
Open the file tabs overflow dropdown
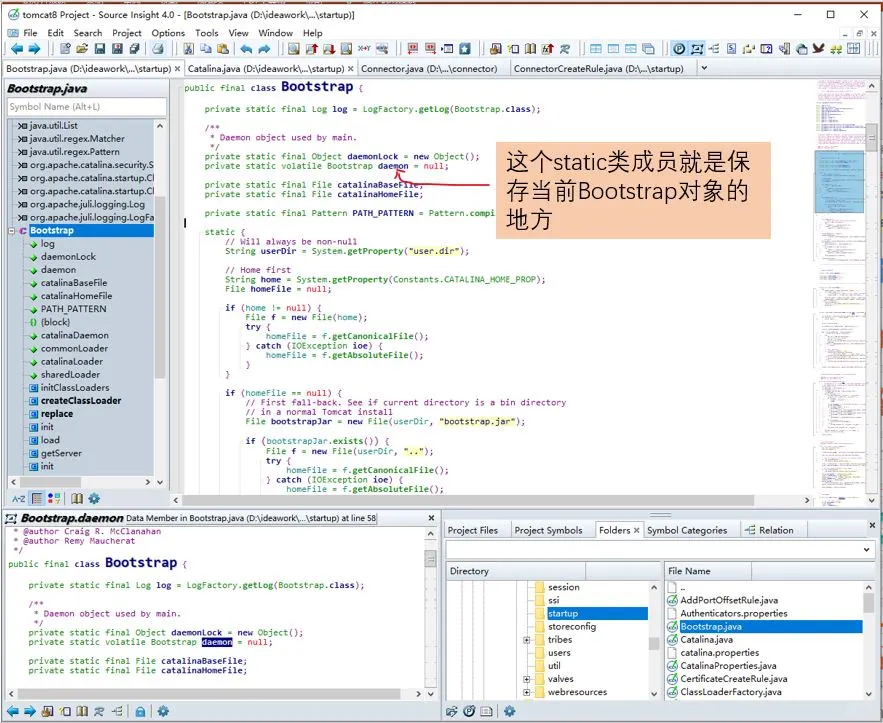click(x=704, y=68)
